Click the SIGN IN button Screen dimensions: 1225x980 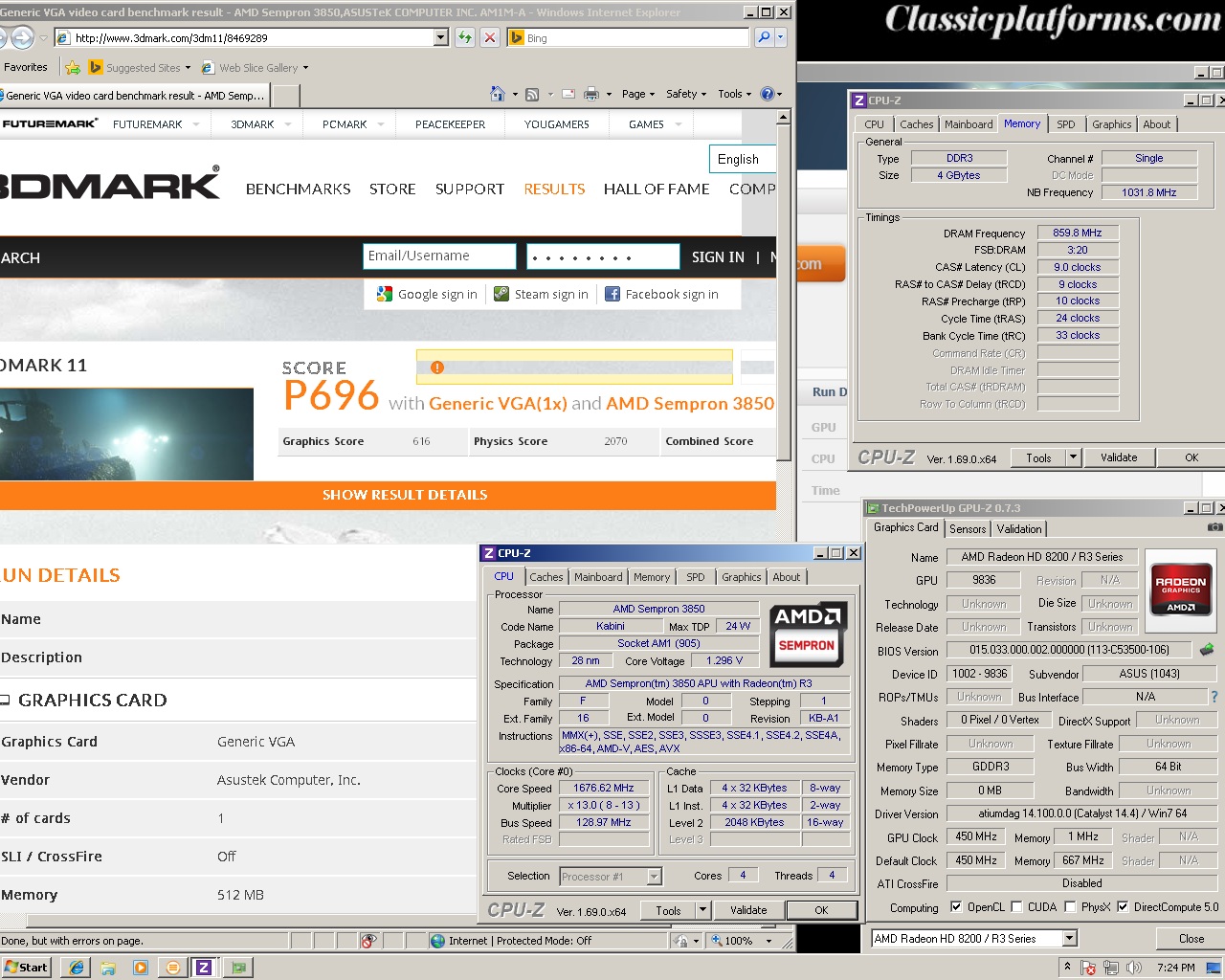pyautogui.click(x=718, y=257)
